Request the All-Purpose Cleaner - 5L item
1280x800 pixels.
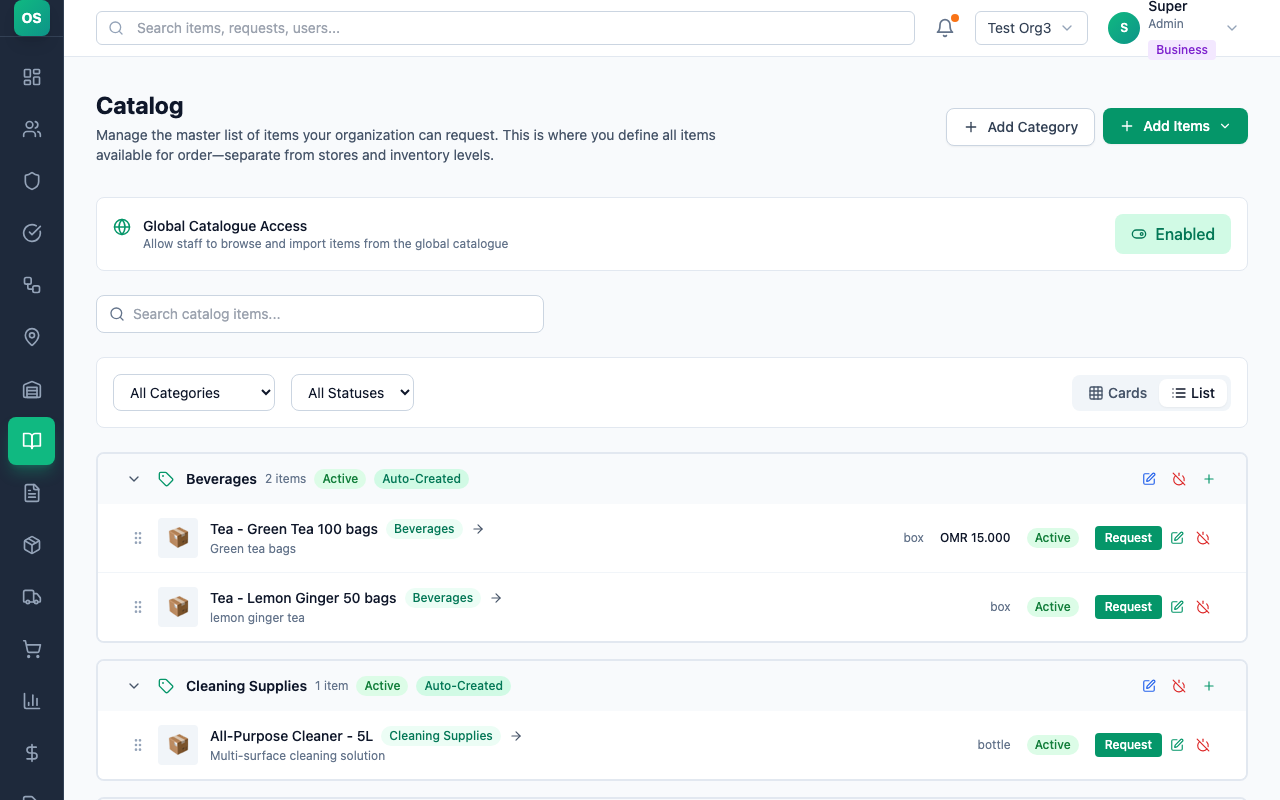point(1128,745)
